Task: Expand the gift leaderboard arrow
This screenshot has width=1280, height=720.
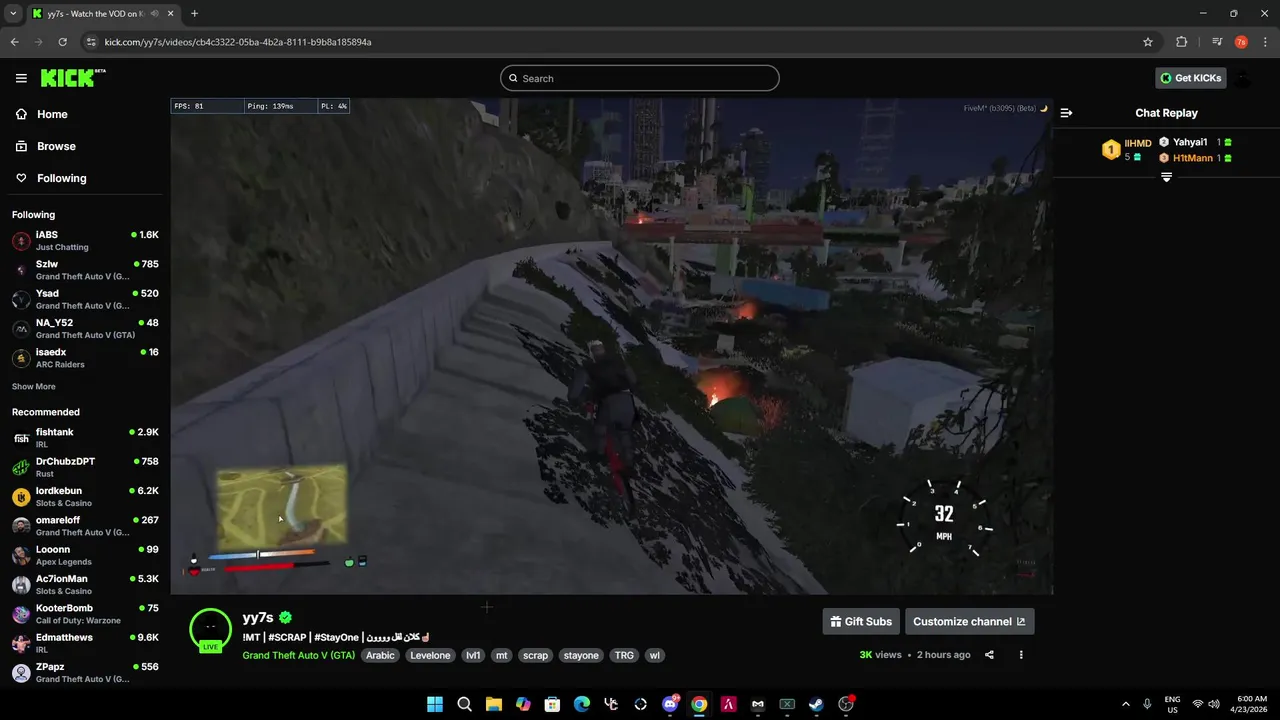Action: (1166, 177)
